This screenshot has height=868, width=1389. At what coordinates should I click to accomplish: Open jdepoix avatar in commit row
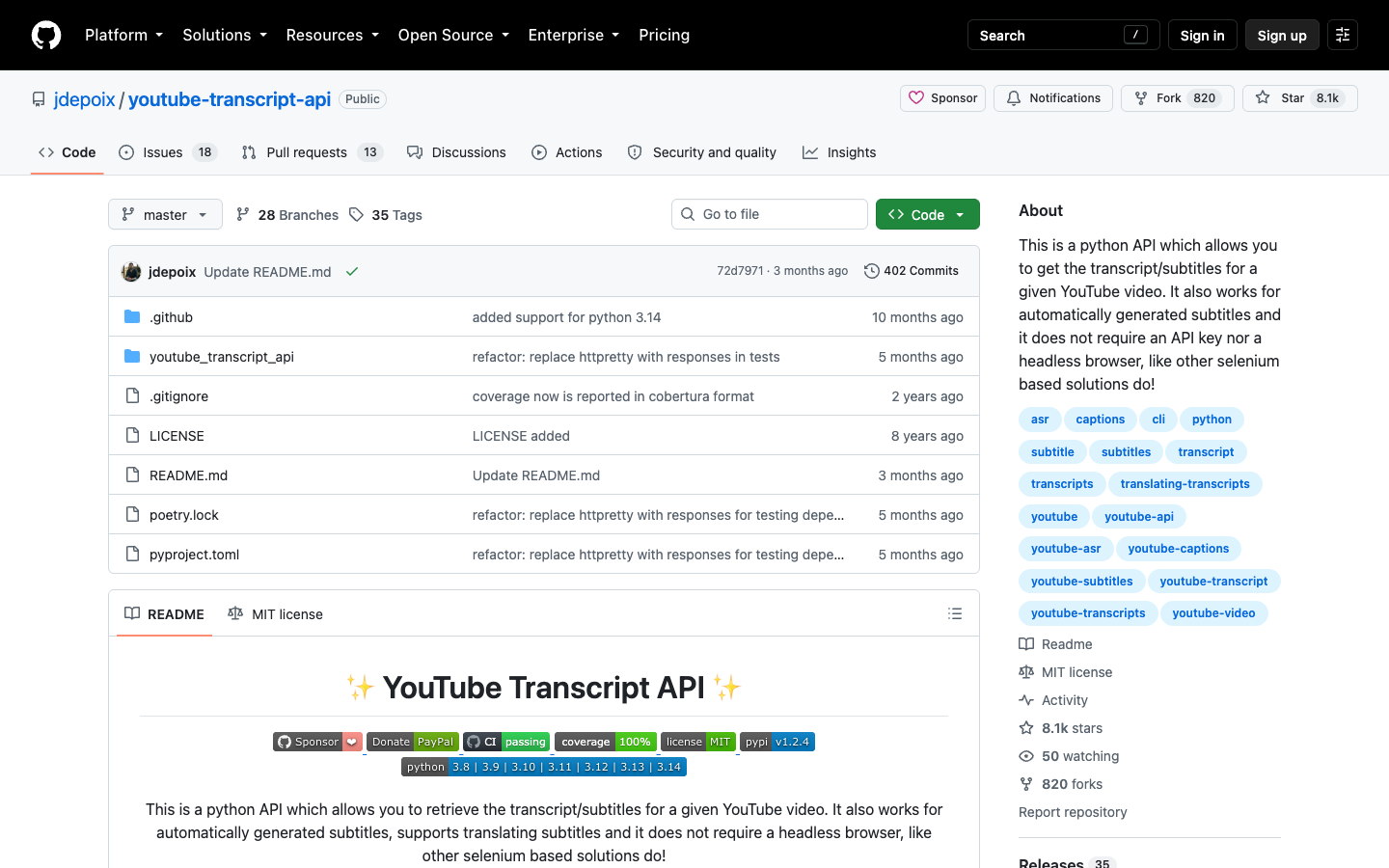coord(131,272)
